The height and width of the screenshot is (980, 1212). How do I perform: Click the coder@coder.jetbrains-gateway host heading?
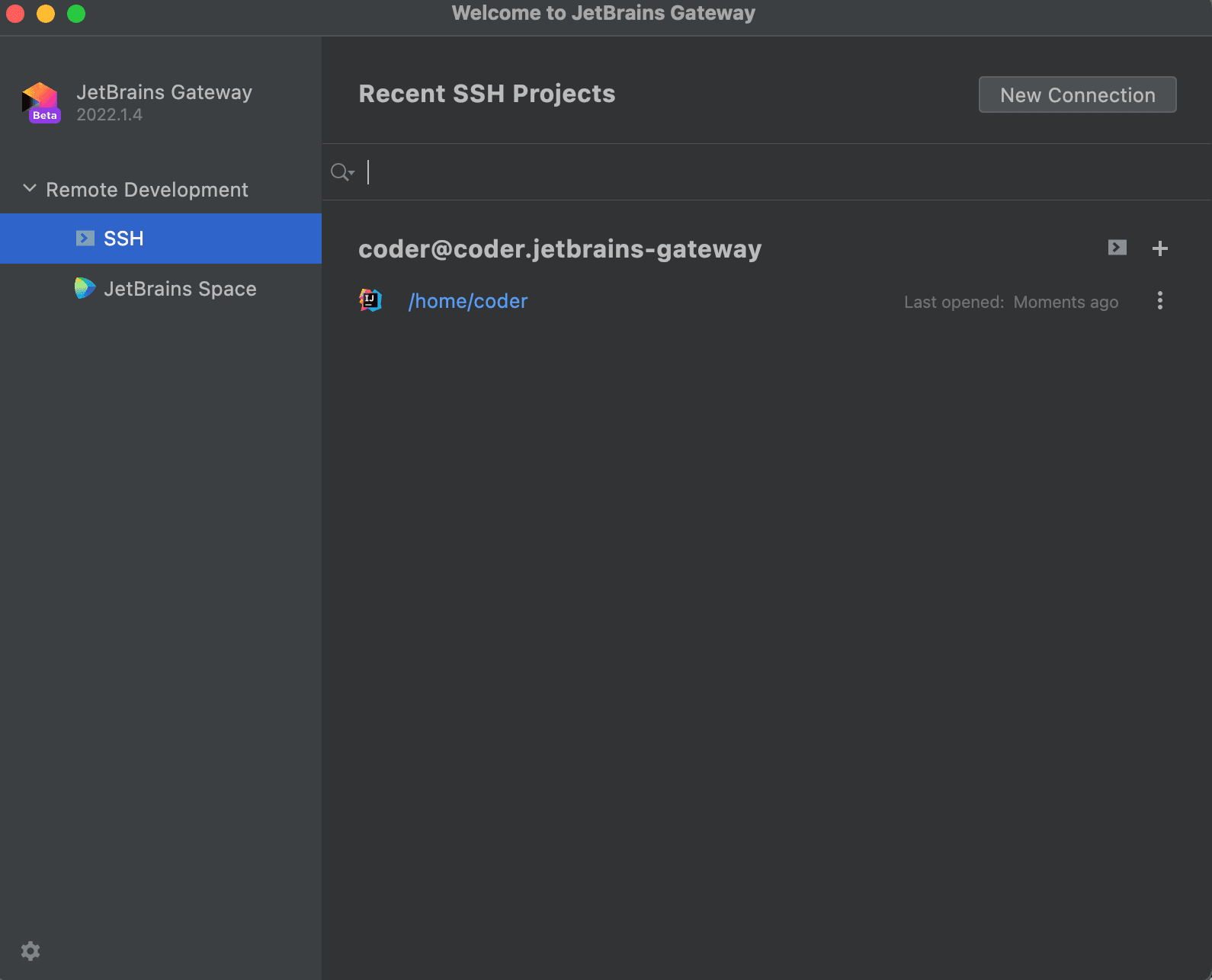click(x=560, y=249)
